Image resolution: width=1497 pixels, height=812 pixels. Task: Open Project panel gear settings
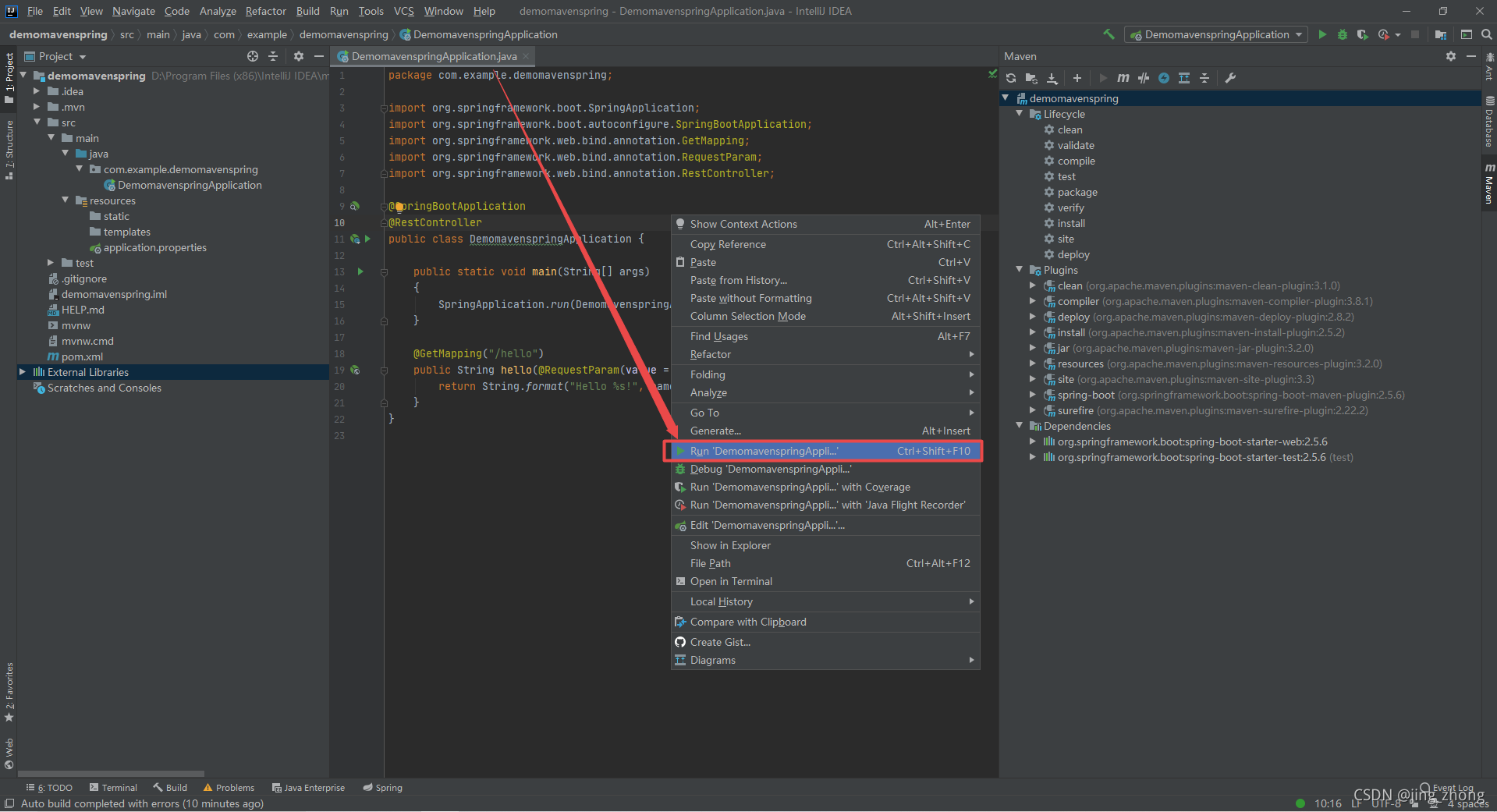[x=299, y=56]
